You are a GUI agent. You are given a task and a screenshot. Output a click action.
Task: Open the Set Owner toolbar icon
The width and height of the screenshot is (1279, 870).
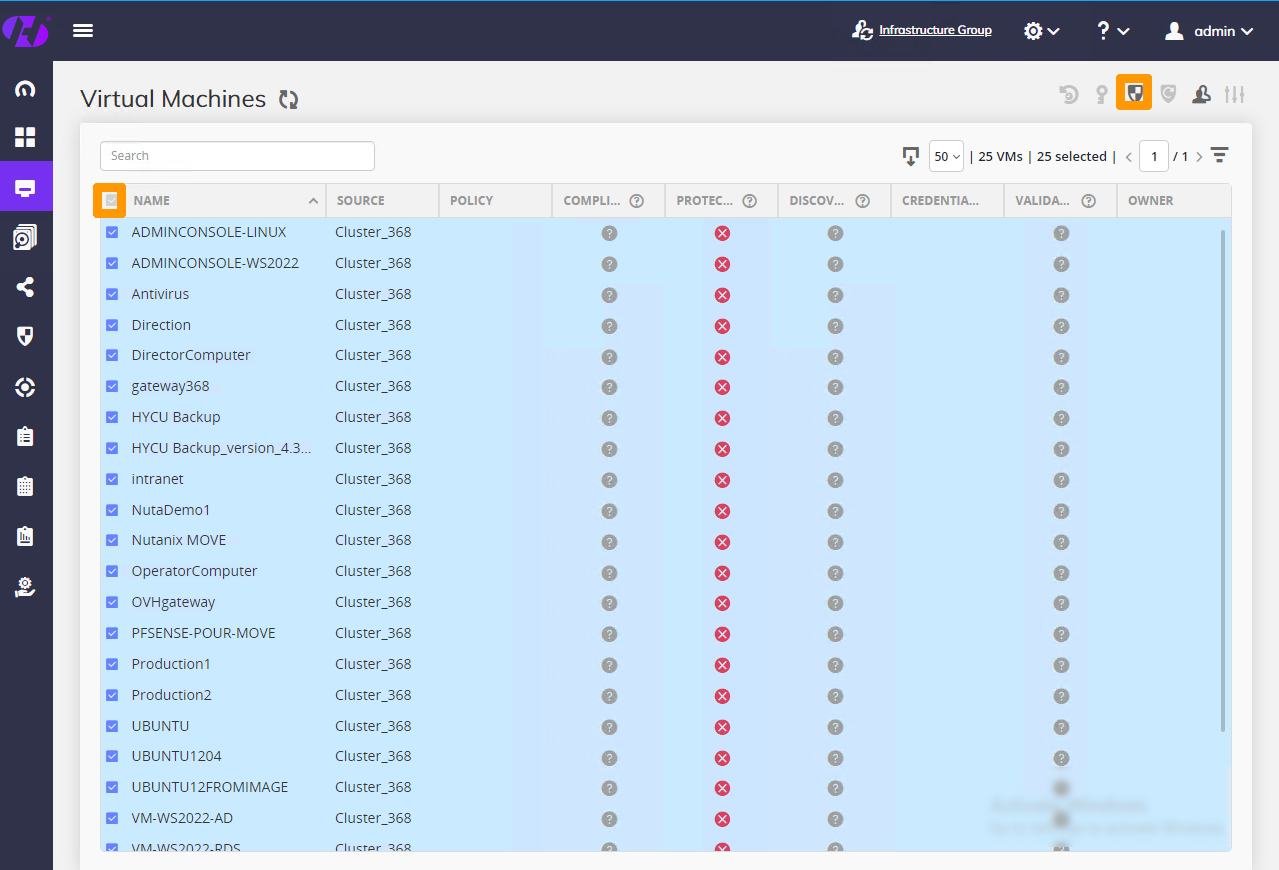[1201, 92]
